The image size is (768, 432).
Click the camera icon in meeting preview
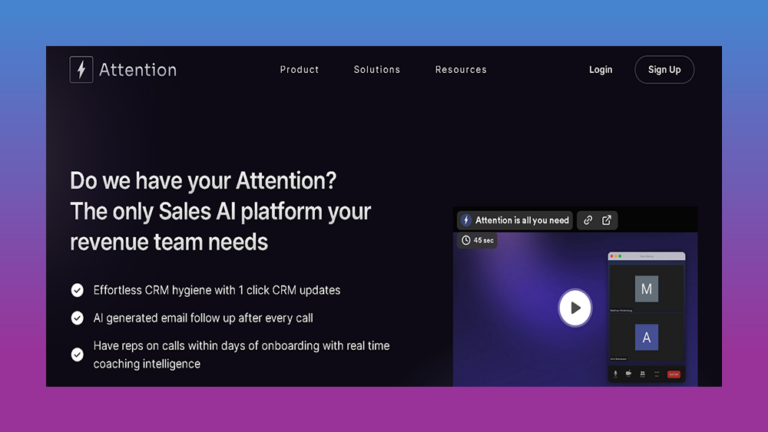click(x=628, y=374)
